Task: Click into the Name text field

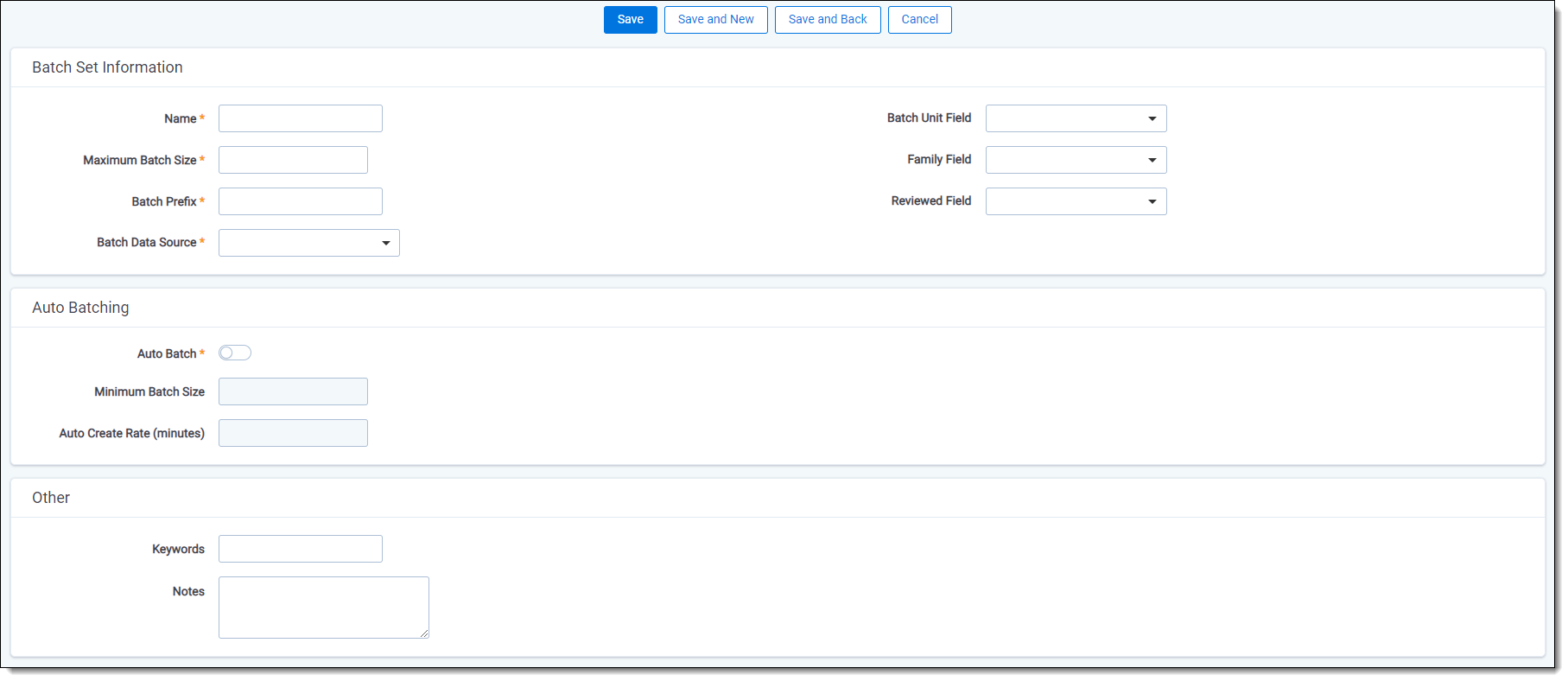Action: tap(300, 118)
